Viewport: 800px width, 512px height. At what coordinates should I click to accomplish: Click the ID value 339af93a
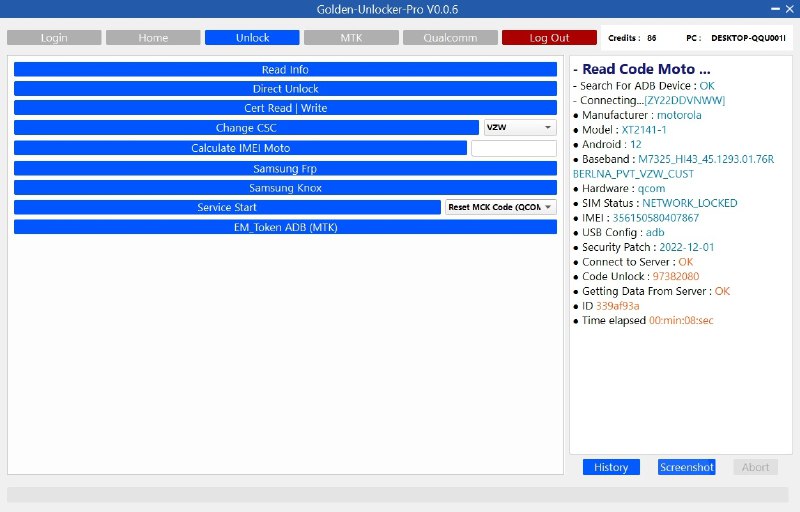pyautogui.click(x=618, y=306)
